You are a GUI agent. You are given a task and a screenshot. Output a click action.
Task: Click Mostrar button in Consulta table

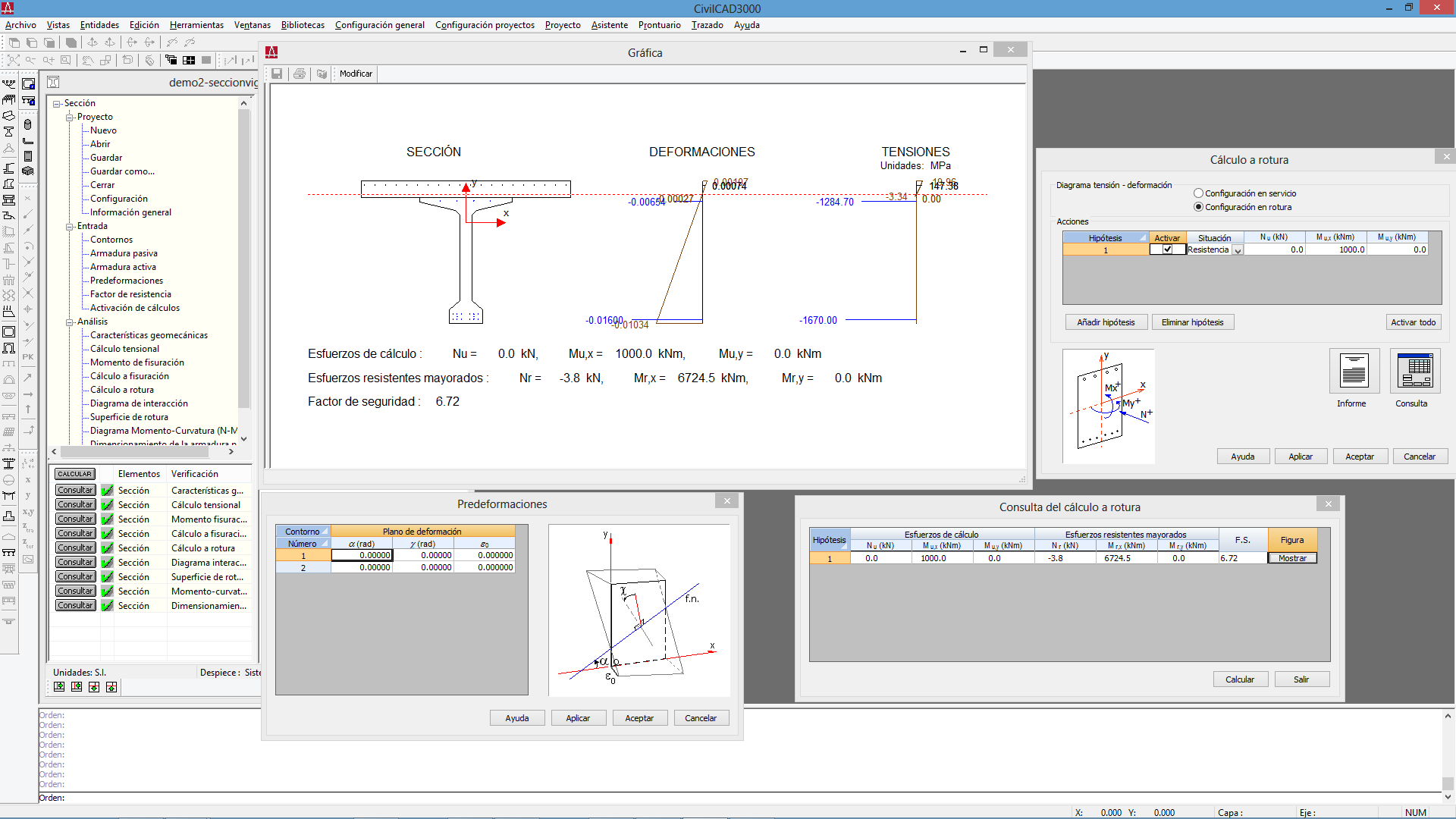[x=1292, y=558]
